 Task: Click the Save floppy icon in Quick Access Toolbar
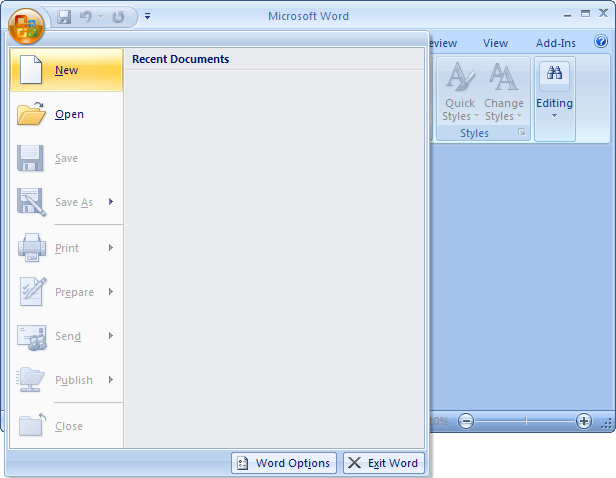pos(64,16)
